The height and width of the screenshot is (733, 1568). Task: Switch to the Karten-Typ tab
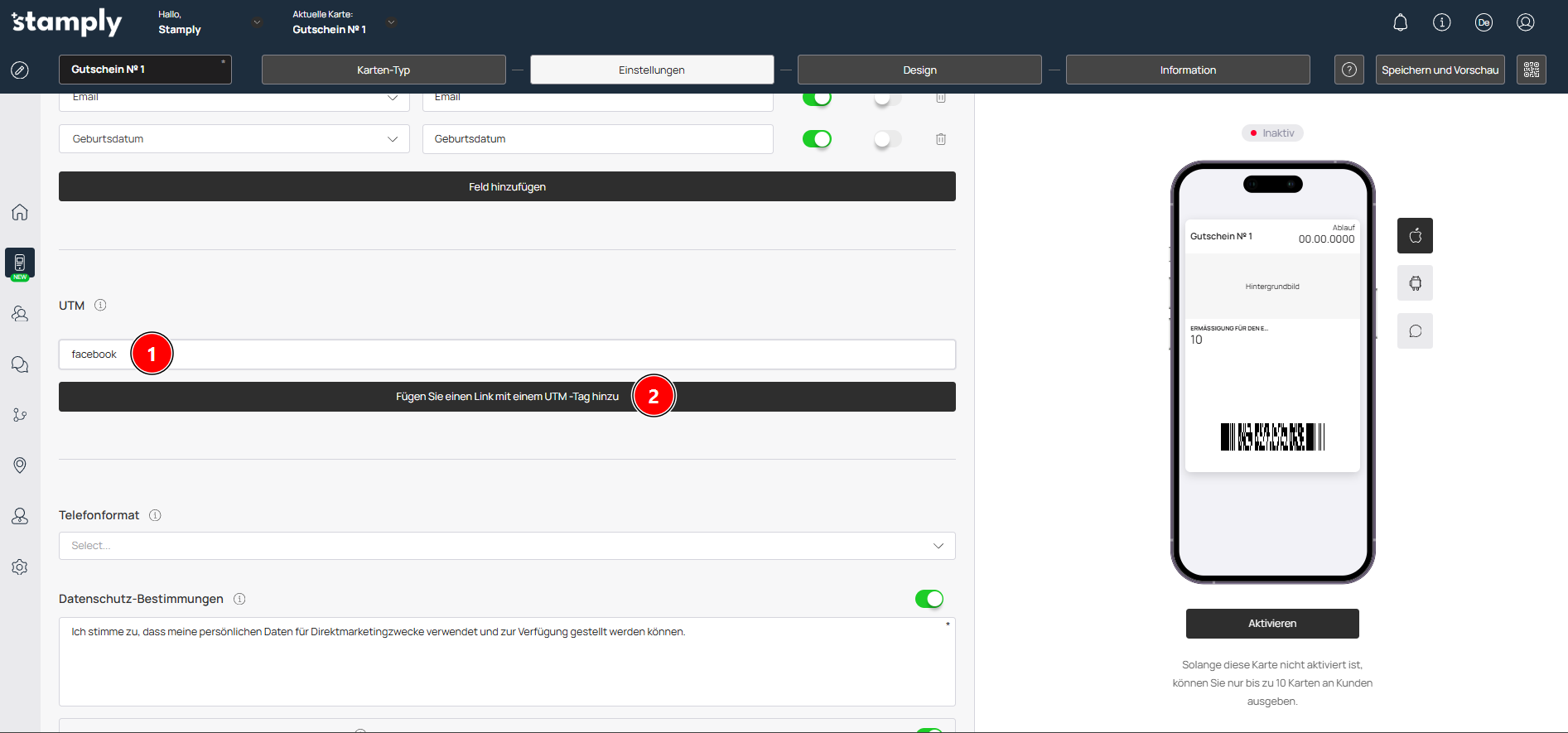pyautogui.click(x=383, y=70)
